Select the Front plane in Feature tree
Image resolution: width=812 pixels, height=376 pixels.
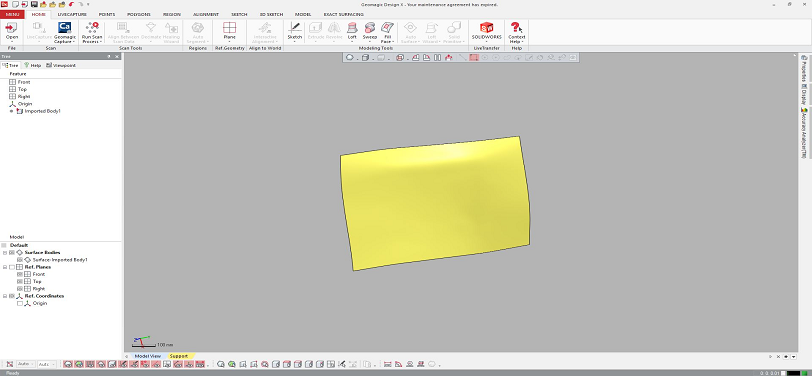tap(24, 82)
